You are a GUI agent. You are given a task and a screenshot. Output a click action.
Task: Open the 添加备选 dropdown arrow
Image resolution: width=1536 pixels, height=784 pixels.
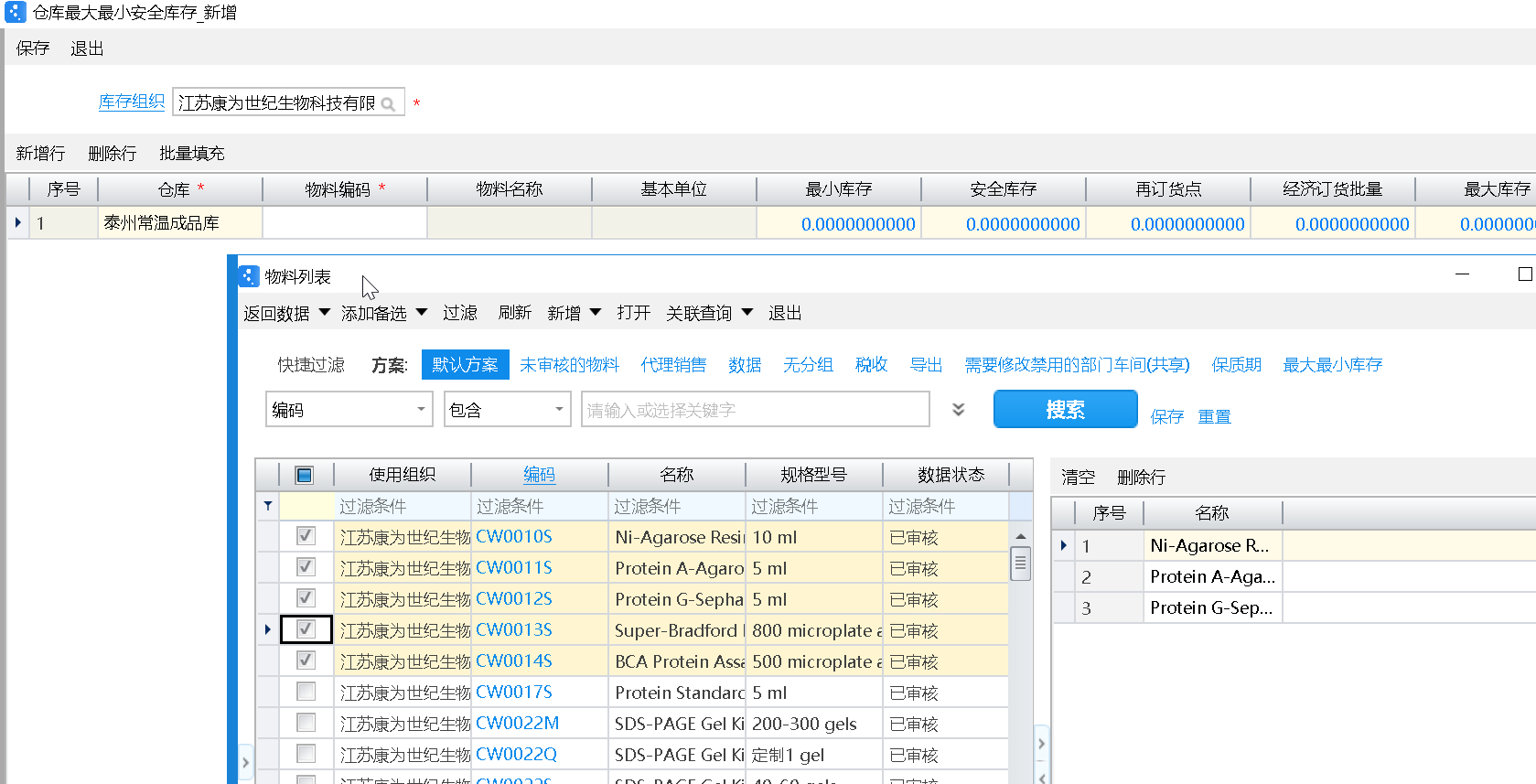coord(422,313)
